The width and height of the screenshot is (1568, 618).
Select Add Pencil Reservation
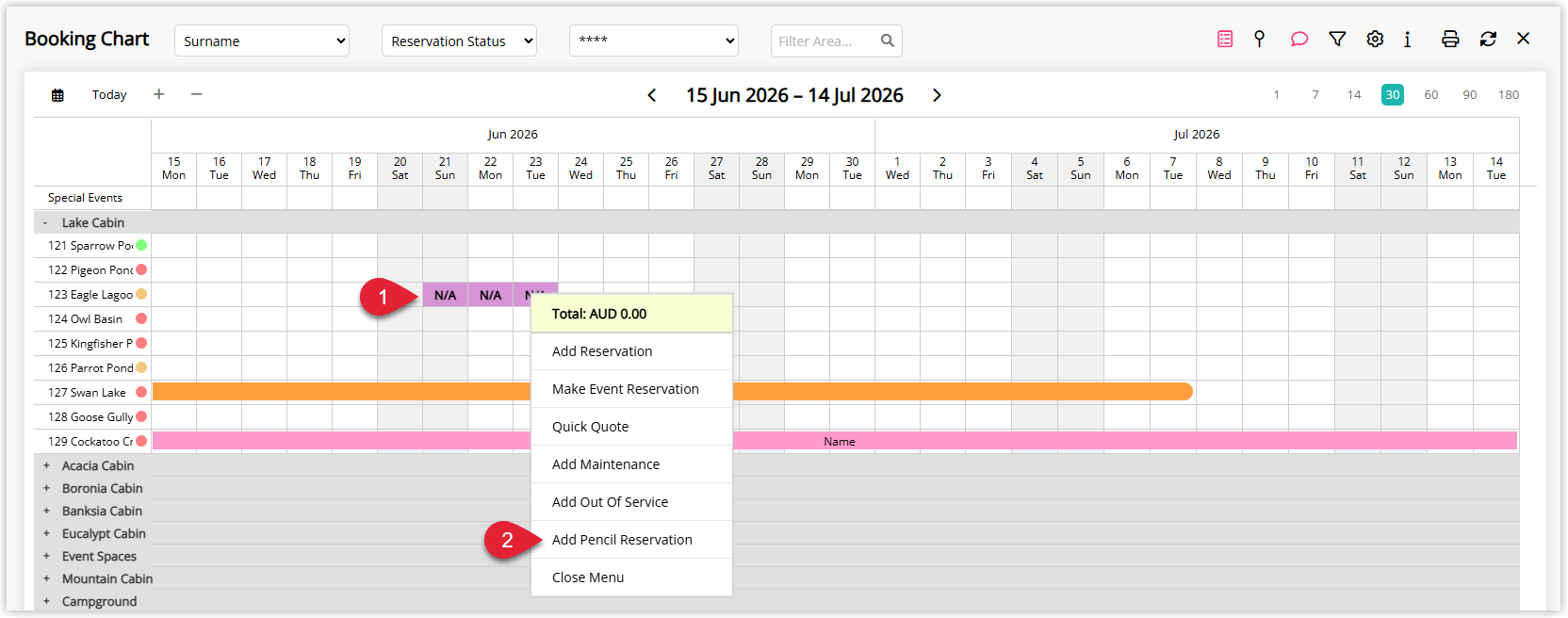631,540
